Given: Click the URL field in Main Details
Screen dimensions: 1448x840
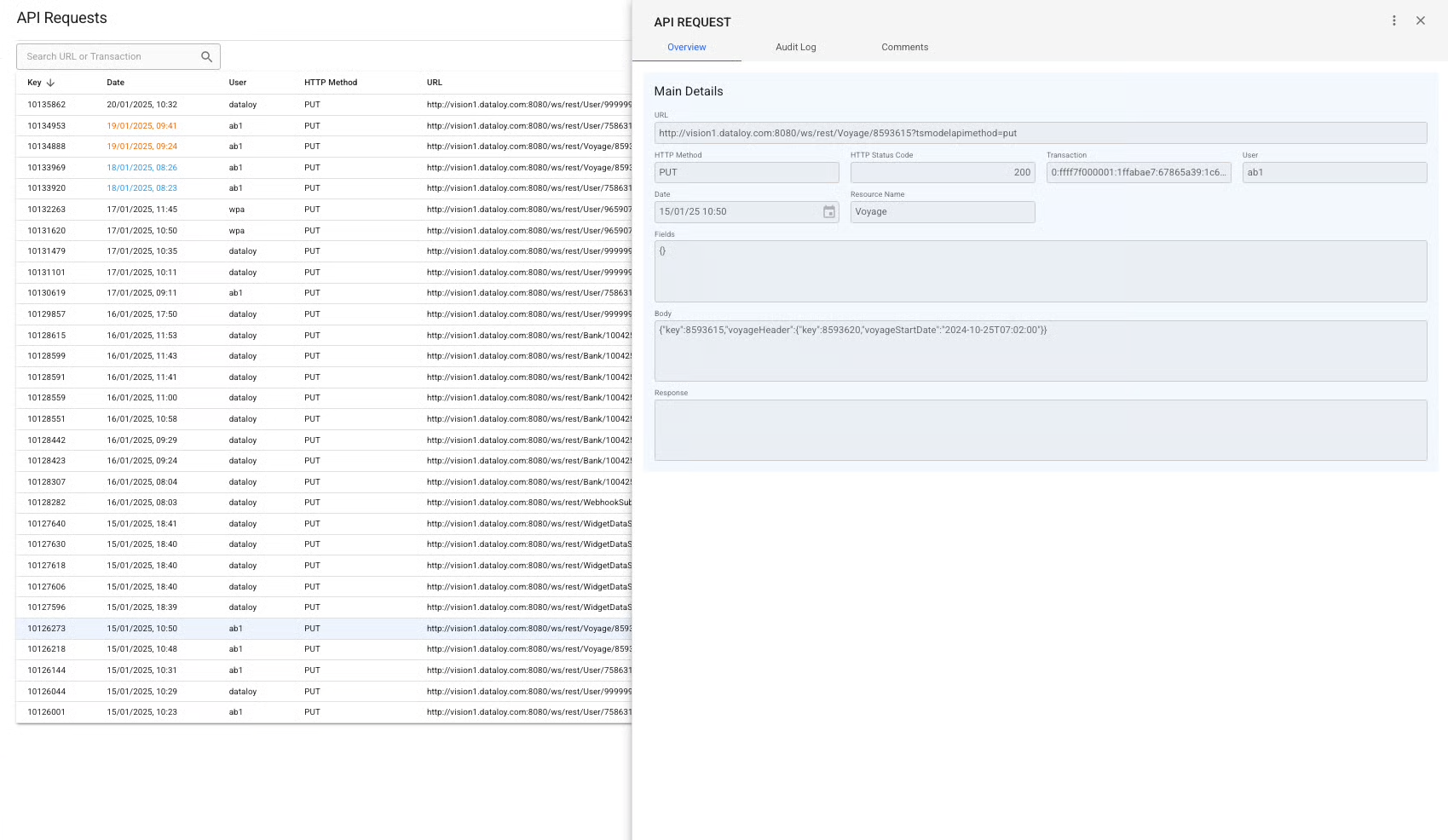Looking at the screenshot, I should 1040,134.
